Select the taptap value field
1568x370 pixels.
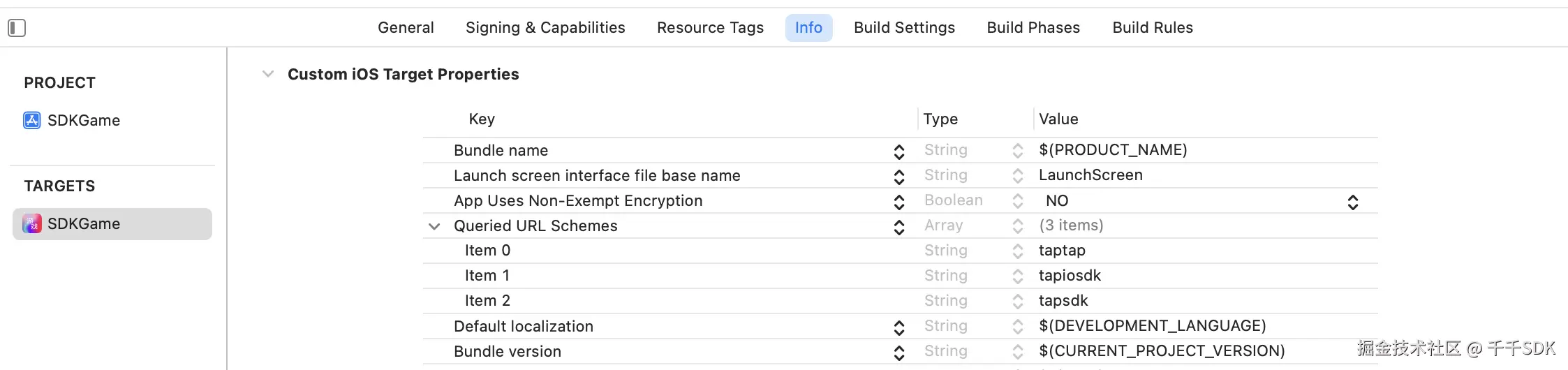1062,251
